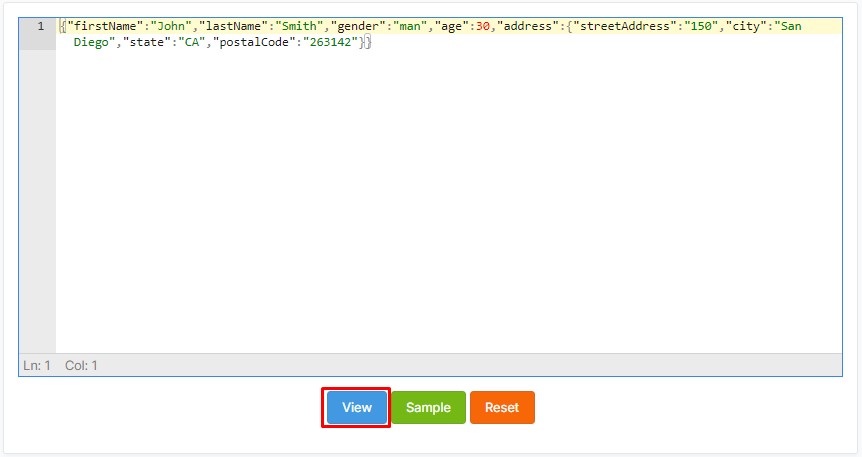Click the closing brace at end of JSON
The image size is (862, 457).
(368, 42)
